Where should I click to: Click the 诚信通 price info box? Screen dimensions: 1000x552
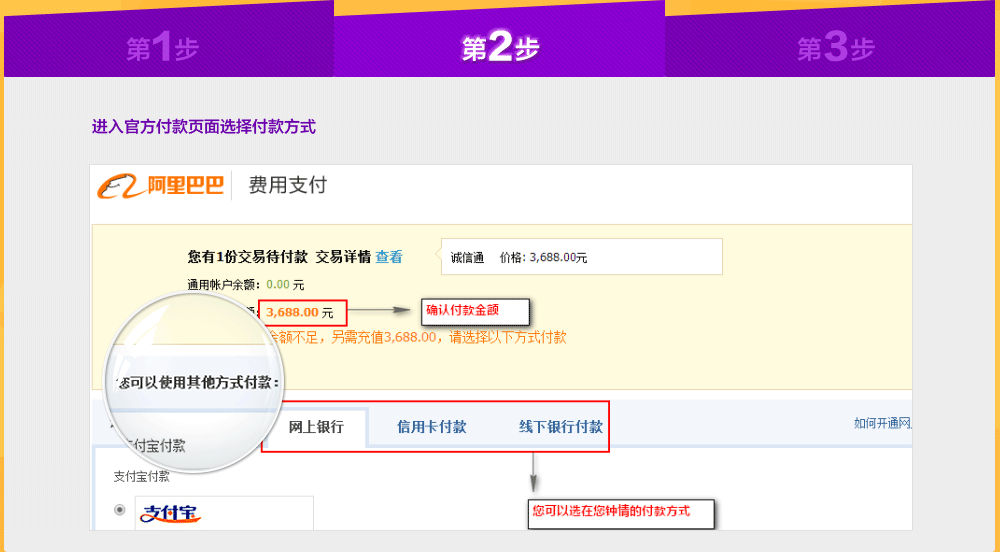point(580,257)
